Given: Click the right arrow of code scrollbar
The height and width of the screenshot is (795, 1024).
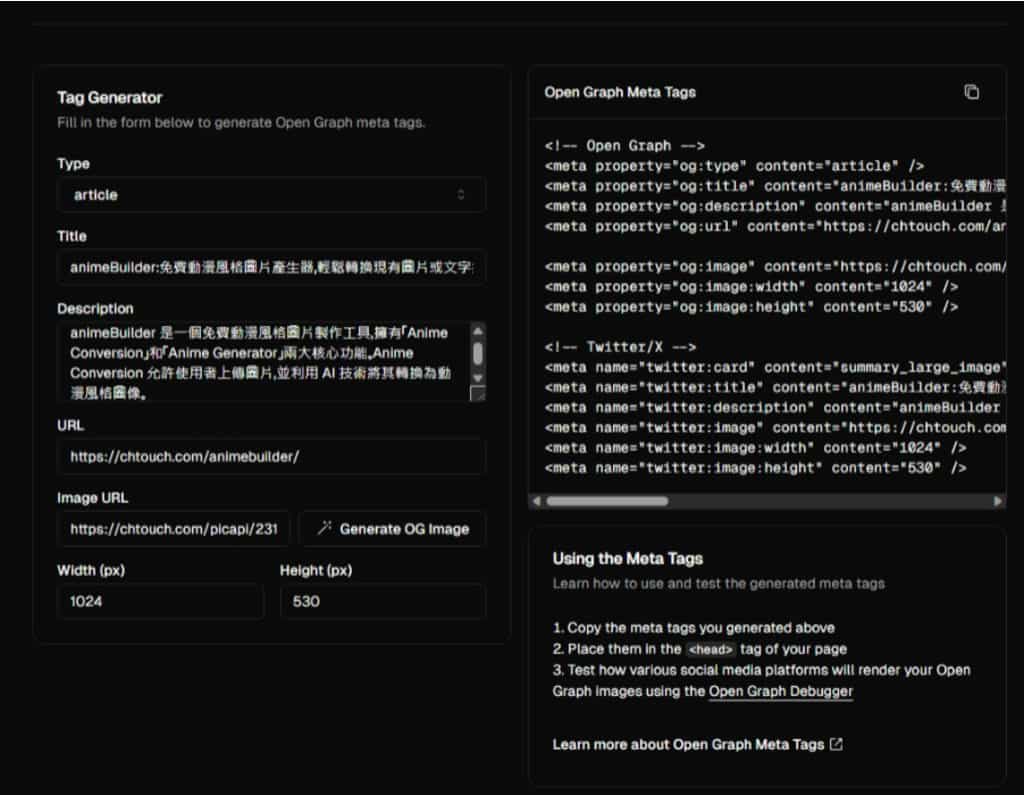Looking at the screenshot, I should tap(997, 501).
